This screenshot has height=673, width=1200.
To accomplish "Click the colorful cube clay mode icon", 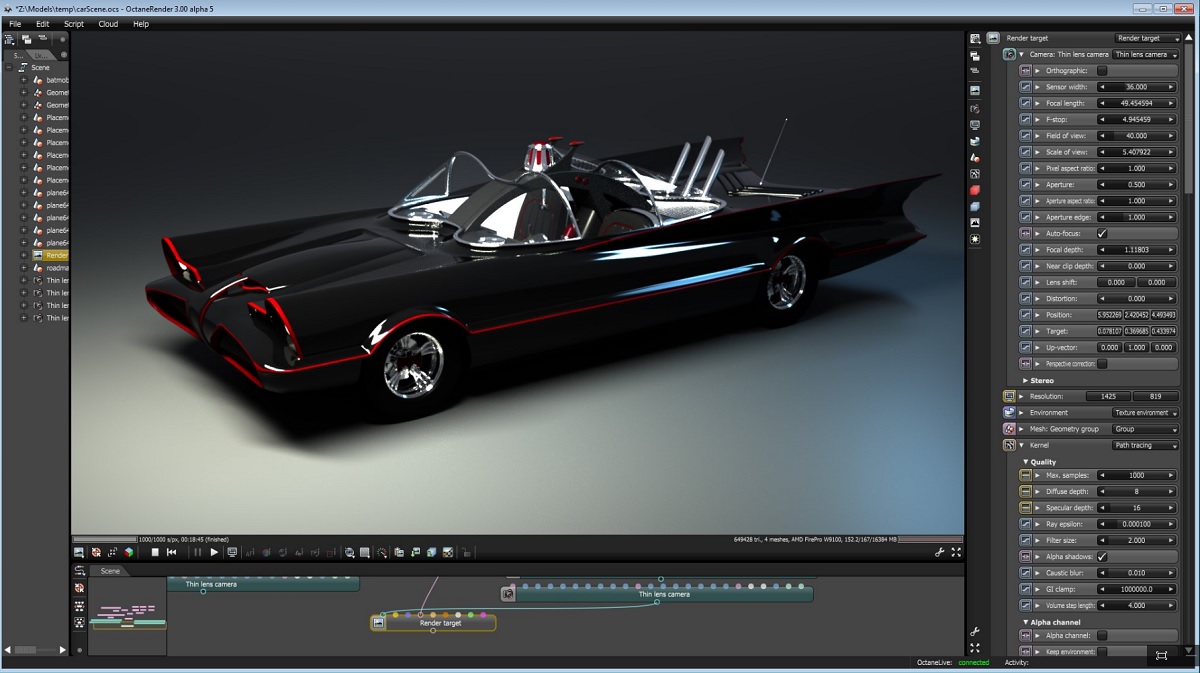I will pyautogui.click(x=129, y=552).
